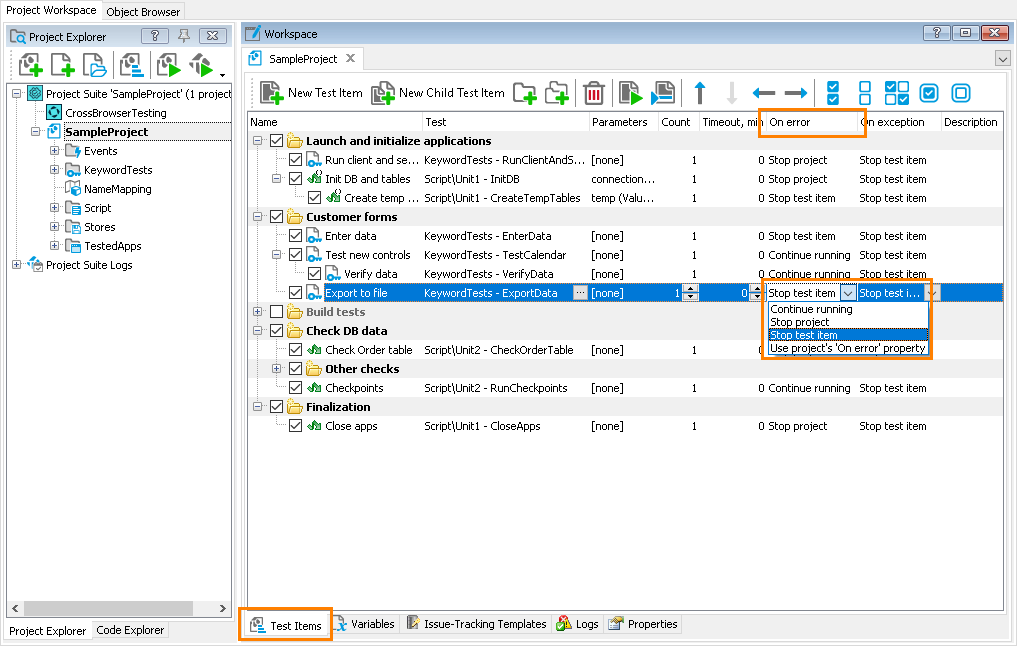Move the selected test item up
The width and height of the screenshot is (1017, 646).
tap(700, 92)
